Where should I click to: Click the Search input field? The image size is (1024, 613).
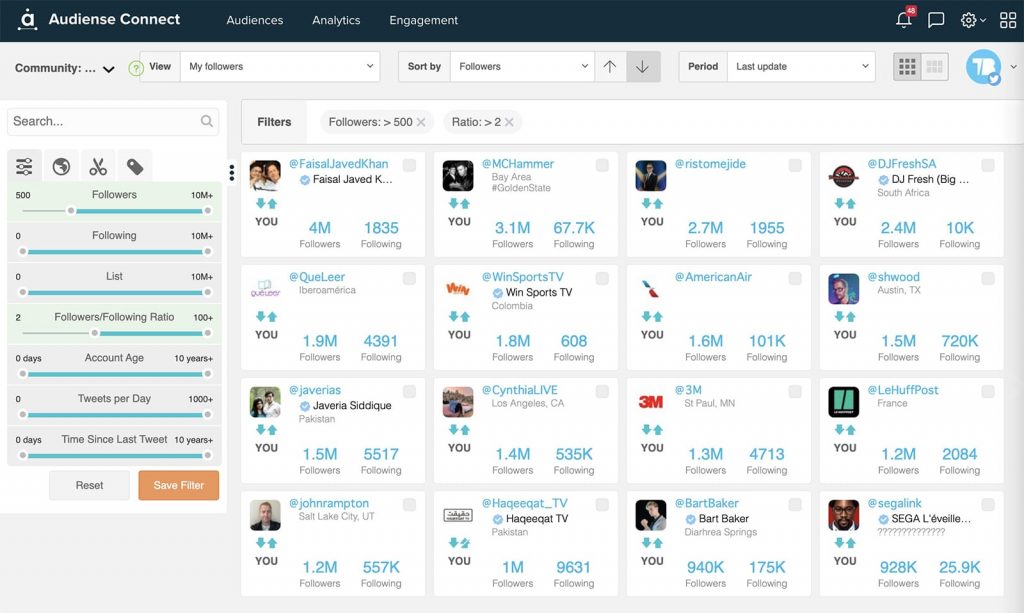pos(113,121)
